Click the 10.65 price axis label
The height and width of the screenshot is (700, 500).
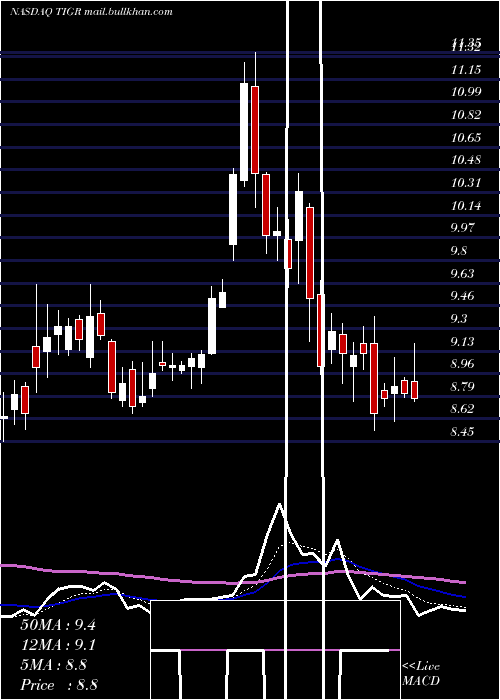[x=466, y=138]
